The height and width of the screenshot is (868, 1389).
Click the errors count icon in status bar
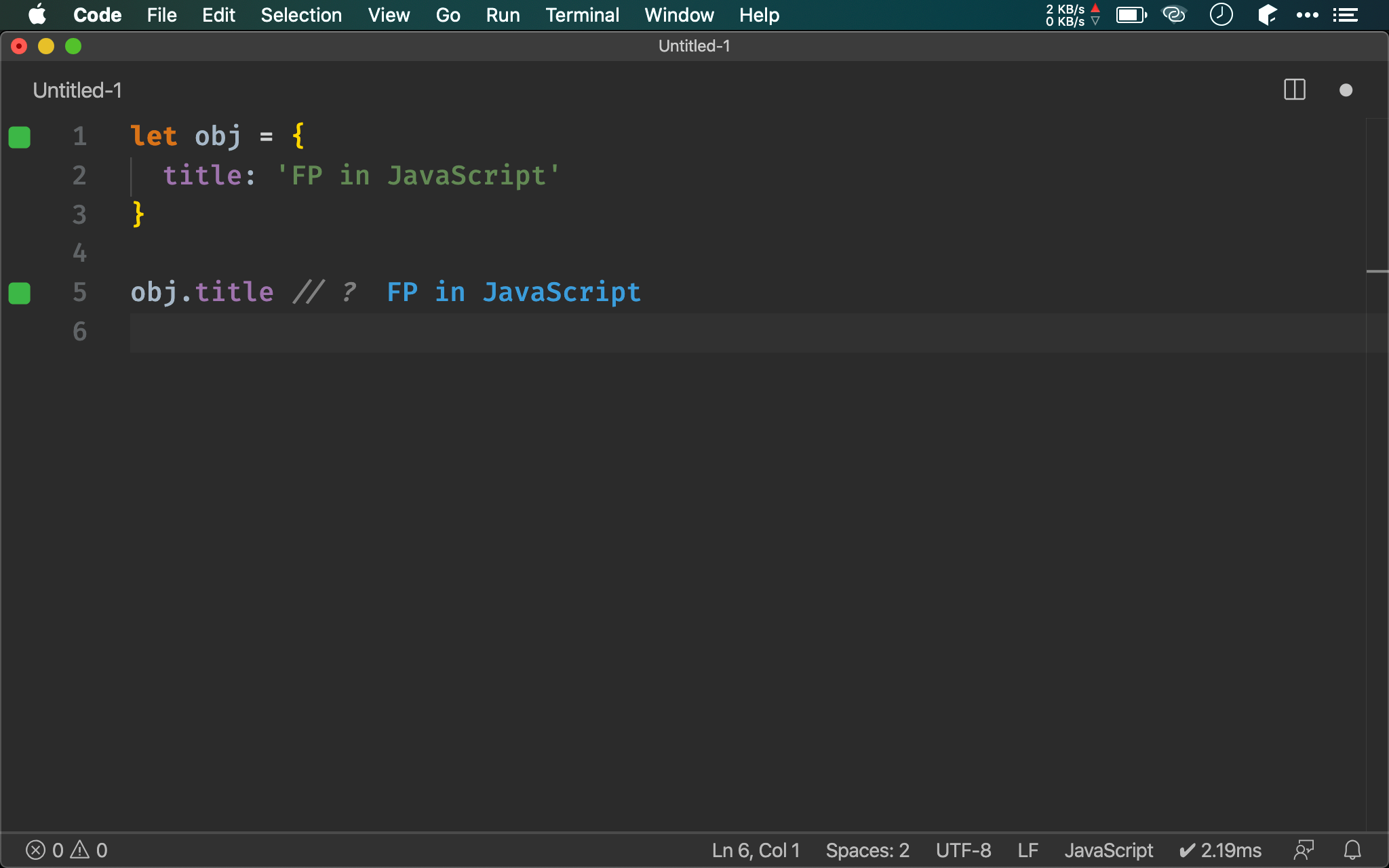pyautogui.click(x=37, y=850)
